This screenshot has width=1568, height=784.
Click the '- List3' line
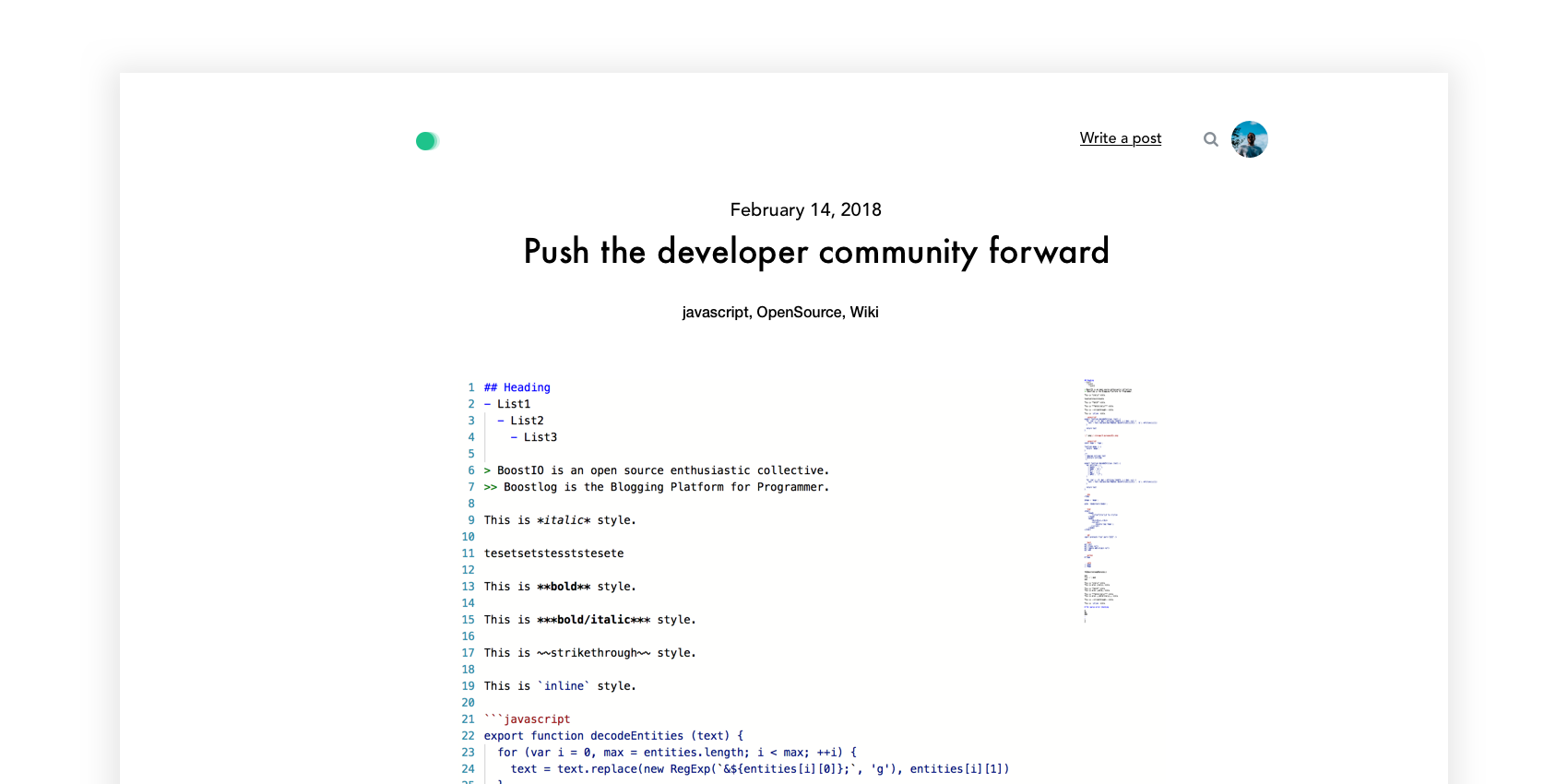click(x=534, y=437)
